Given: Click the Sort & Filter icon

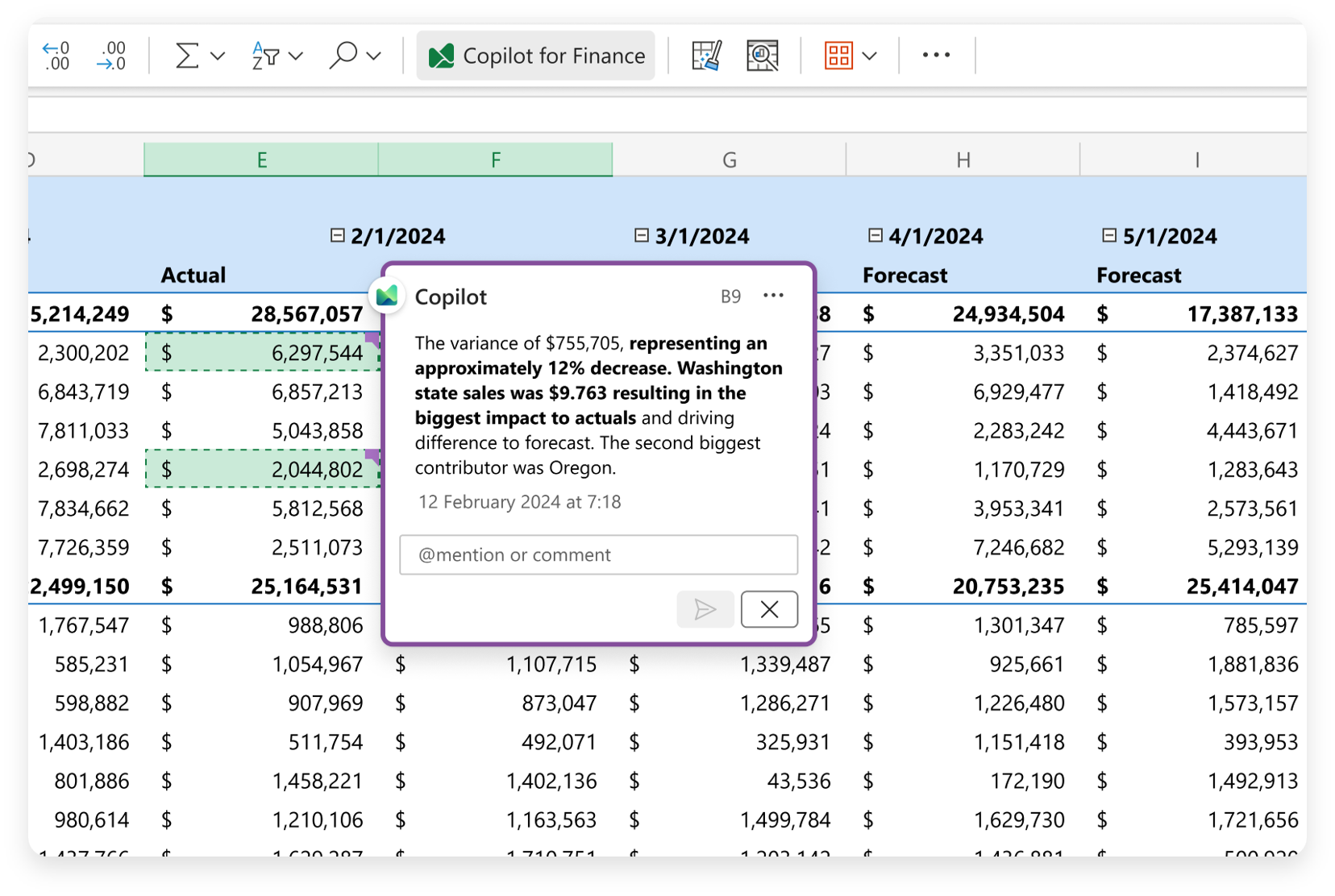Looking at the screenshot, I should 265,56.
